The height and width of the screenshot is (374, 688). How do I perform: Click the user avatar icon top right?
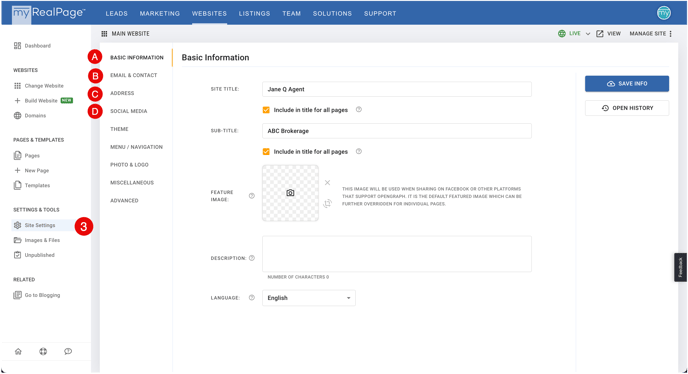click(664, 13)
